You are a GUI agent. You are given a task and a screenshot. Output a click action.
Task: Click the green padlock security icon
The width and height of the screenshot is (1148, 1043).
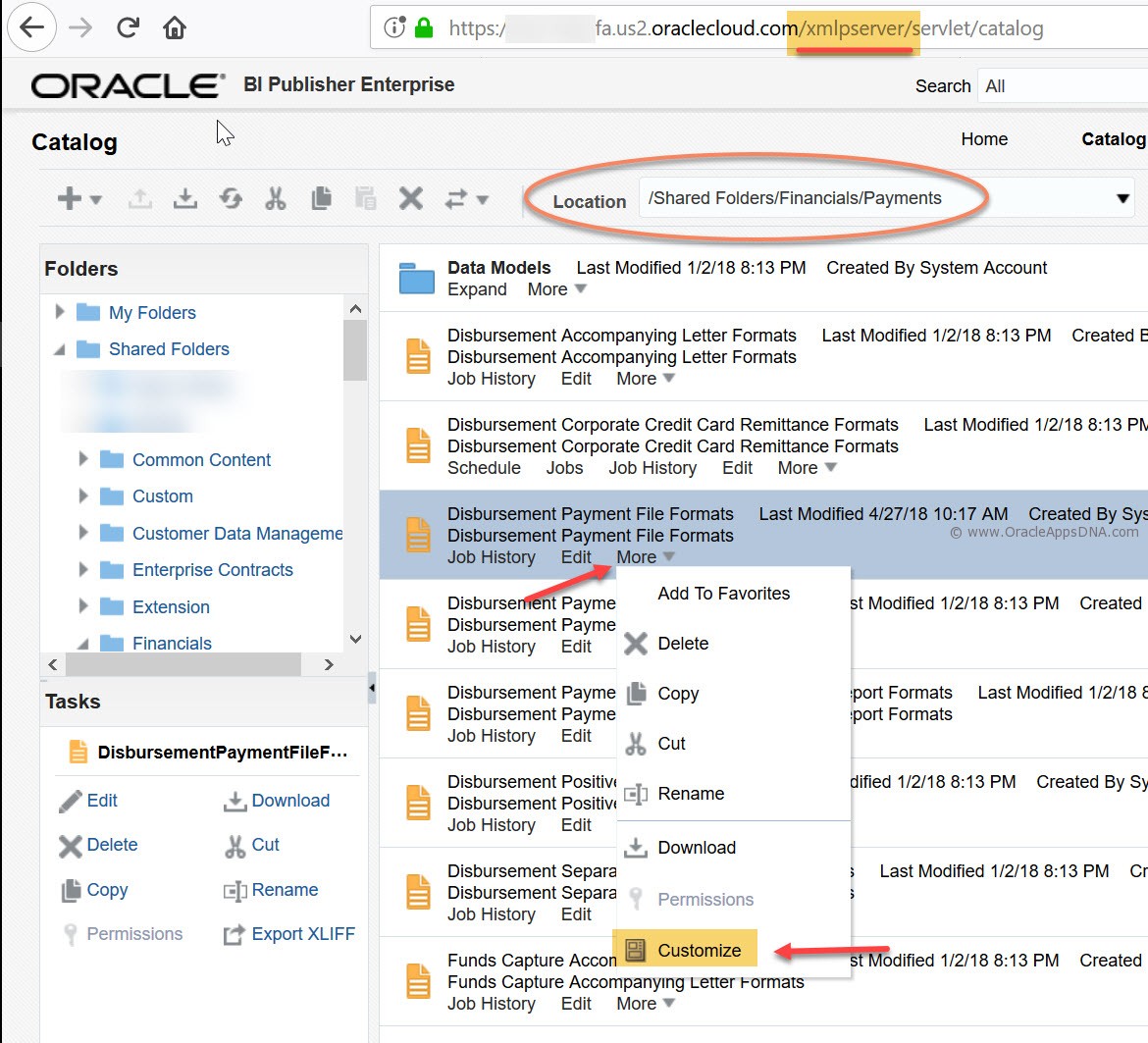click(x=424, y=27)
